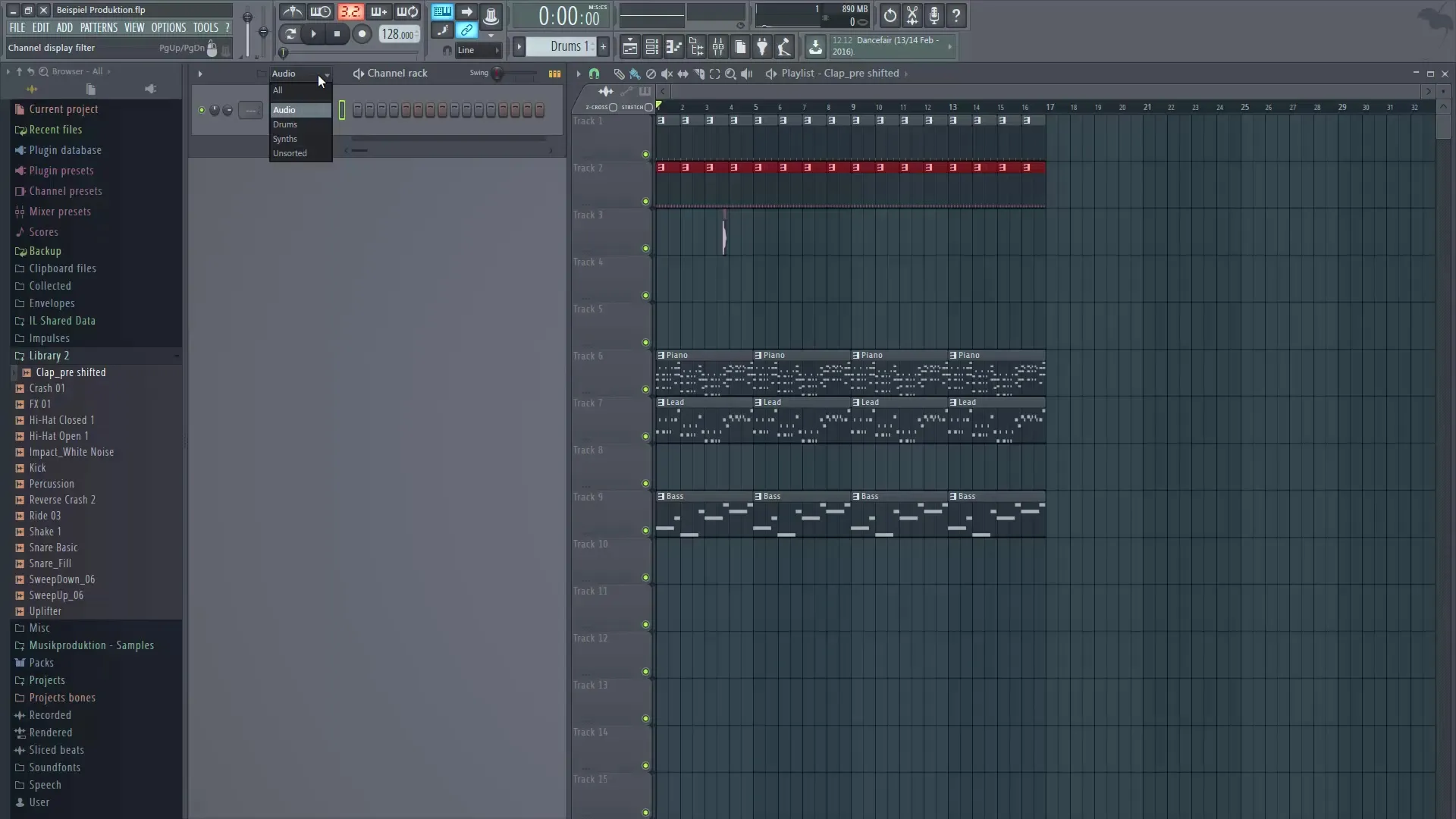Image resolution: width=1456 pixels, height=819 pixels.
Task: Click the Record button in the transport
Action: tap(362, 34)
